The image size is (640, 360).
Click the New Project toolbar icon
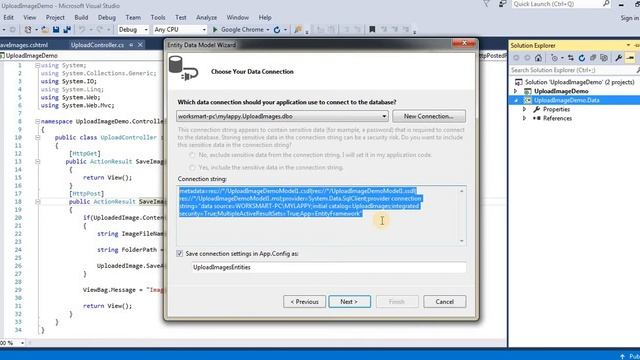(x=28, y=29)
